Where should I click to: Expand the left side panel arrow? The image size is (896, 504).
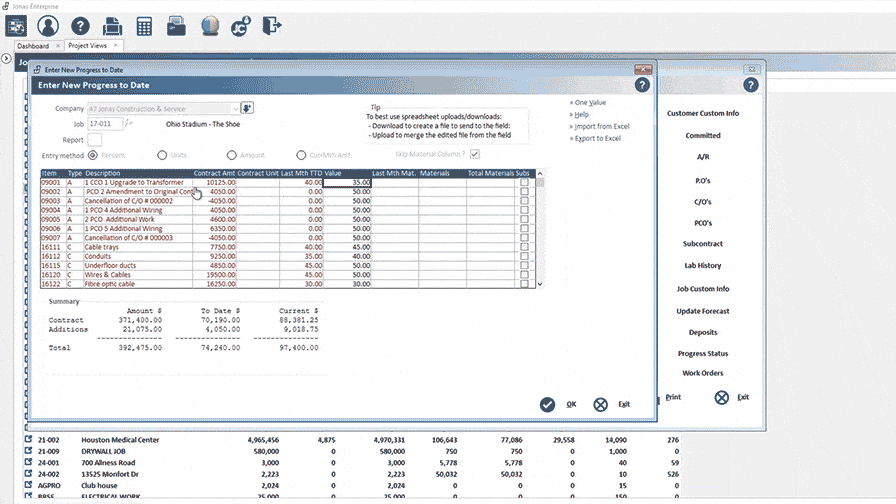tap(6, 58)
